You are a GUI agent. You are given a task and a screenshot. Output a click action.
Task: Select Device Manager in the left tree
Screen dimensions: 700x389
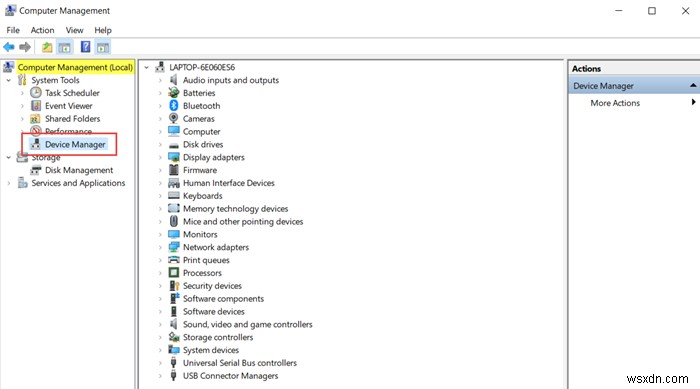point(75,144)
